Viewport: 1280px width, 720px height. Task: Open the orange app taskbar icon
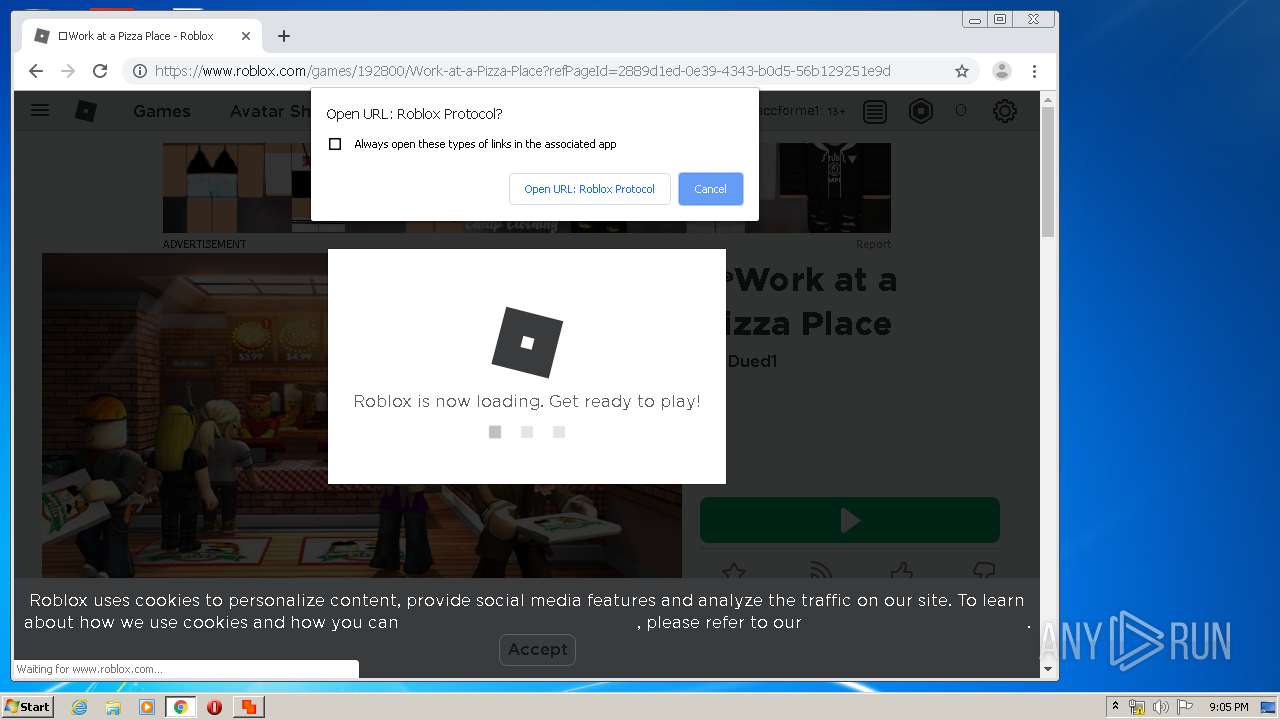248,707
